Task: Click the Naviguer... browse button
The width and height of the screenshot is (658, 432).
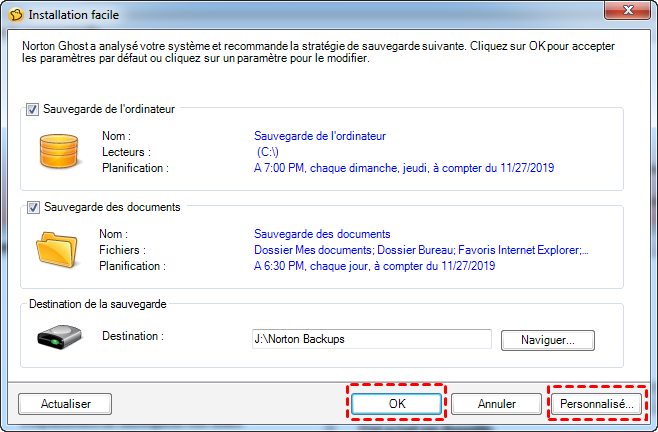Action: click(548, 340)
